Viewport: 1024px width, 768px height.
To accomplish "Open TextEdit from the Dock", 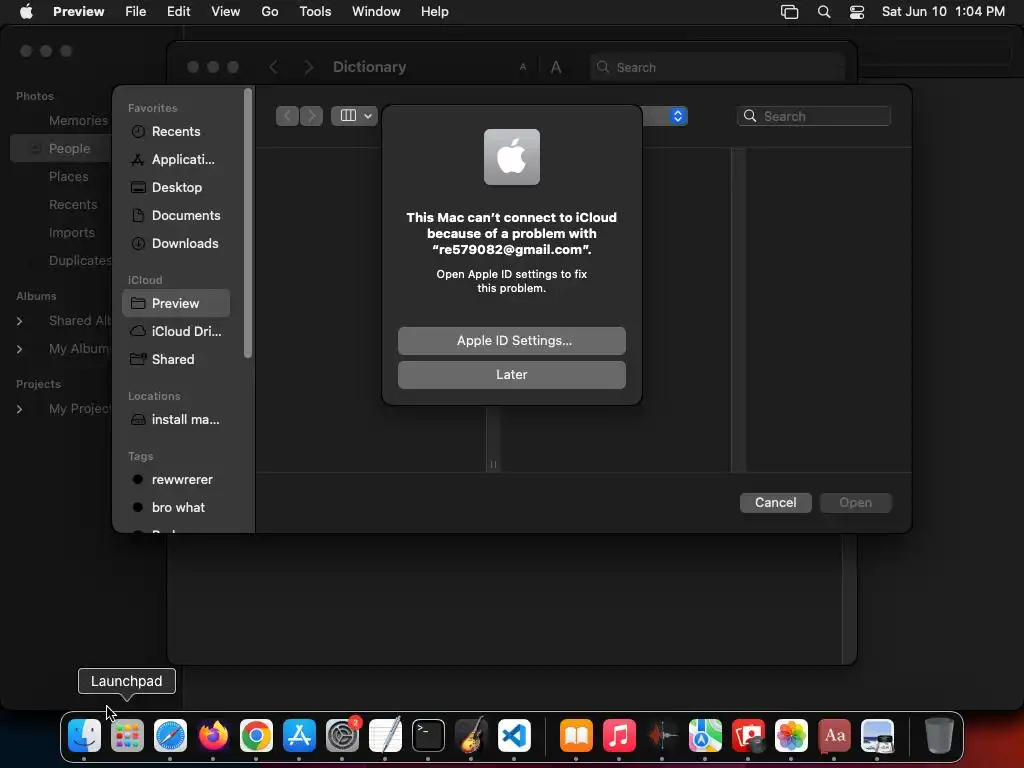I will pyautogui.click(x=385, y=736).
